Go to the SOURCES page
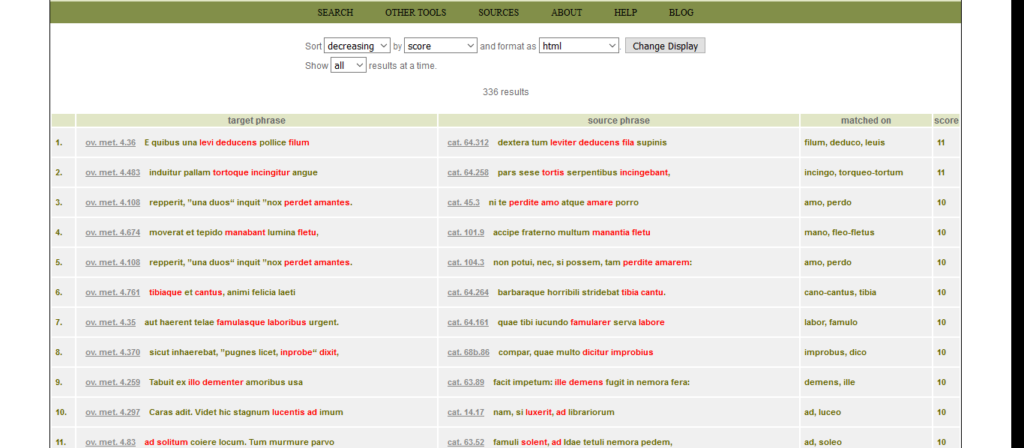The image size is (1024, 448). tap(498, 13)
